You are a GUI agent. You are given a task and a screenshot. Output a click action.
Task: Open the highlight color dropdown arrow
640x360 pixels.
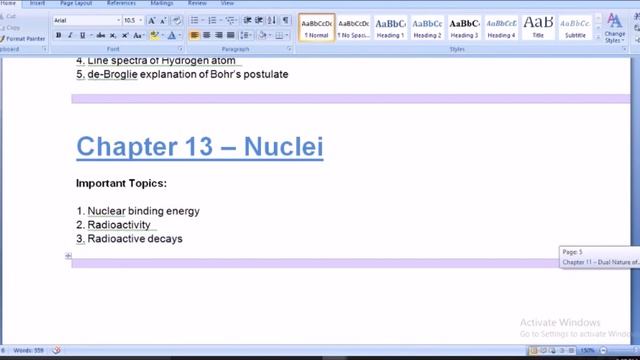click(162, 36)
